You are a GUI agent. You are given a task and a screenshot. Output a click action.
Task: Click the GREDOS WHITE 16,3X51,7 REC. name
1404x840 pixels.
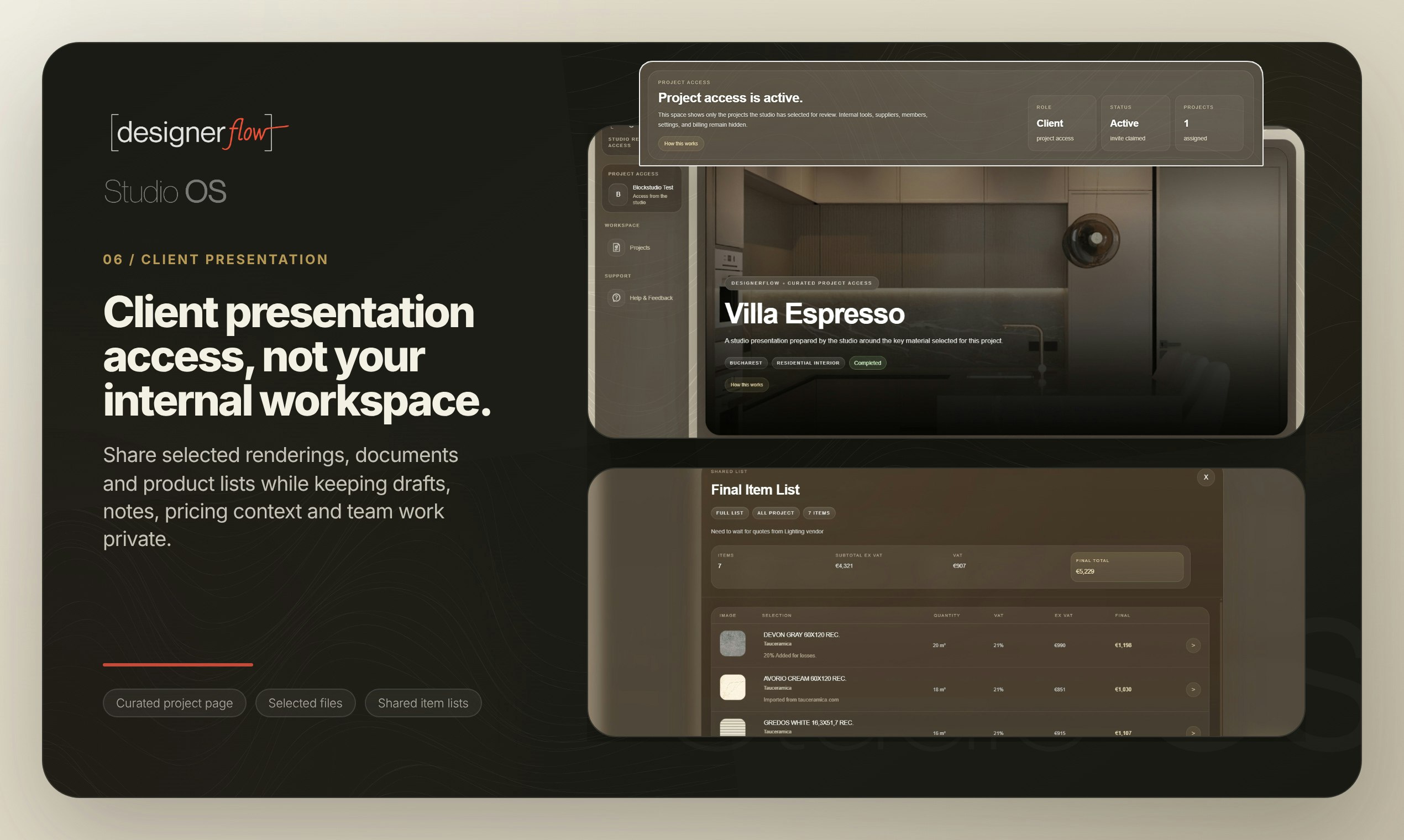808,722
